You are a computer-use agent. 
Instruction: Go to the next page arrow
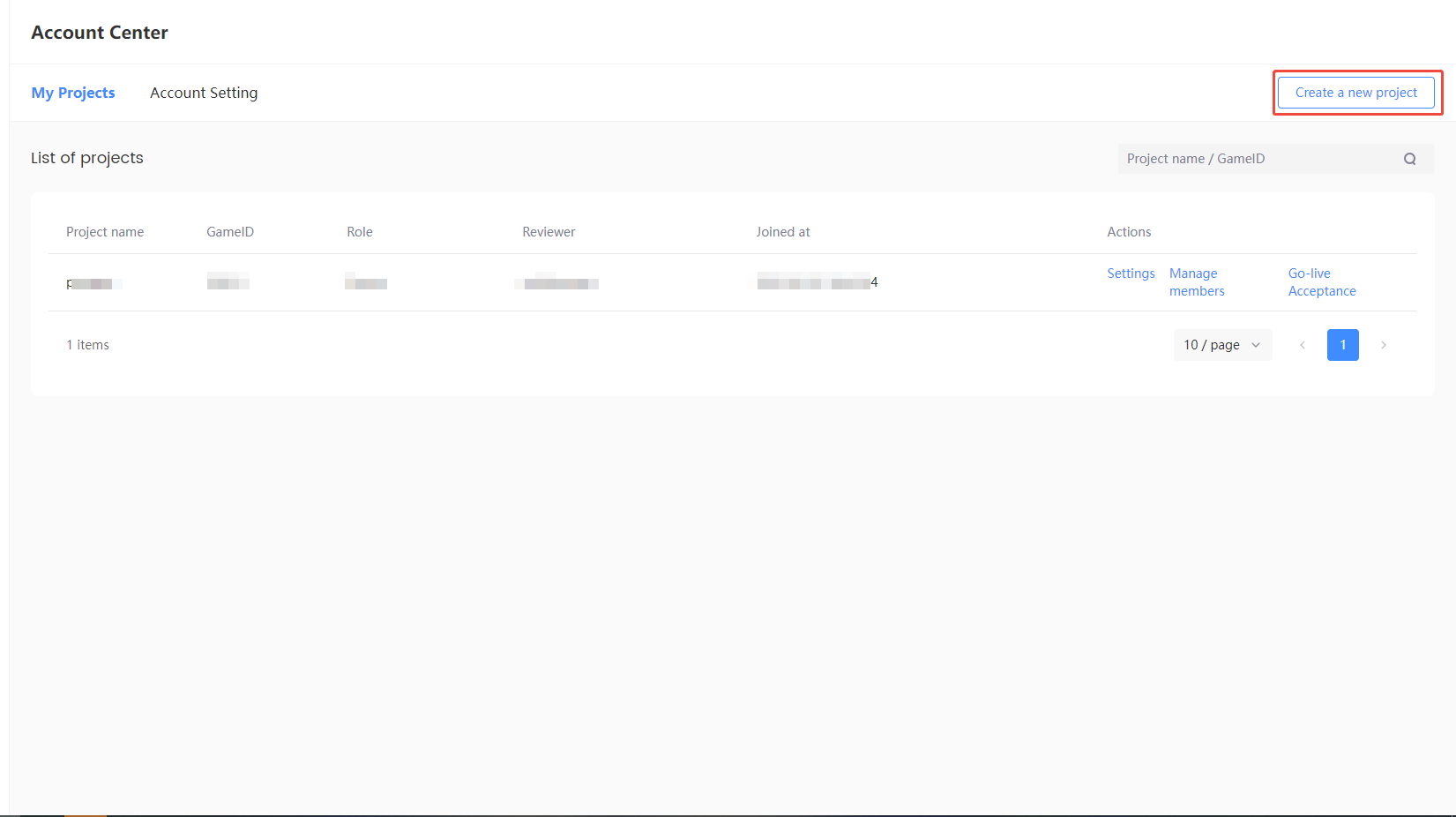[x=1383, y=345]
